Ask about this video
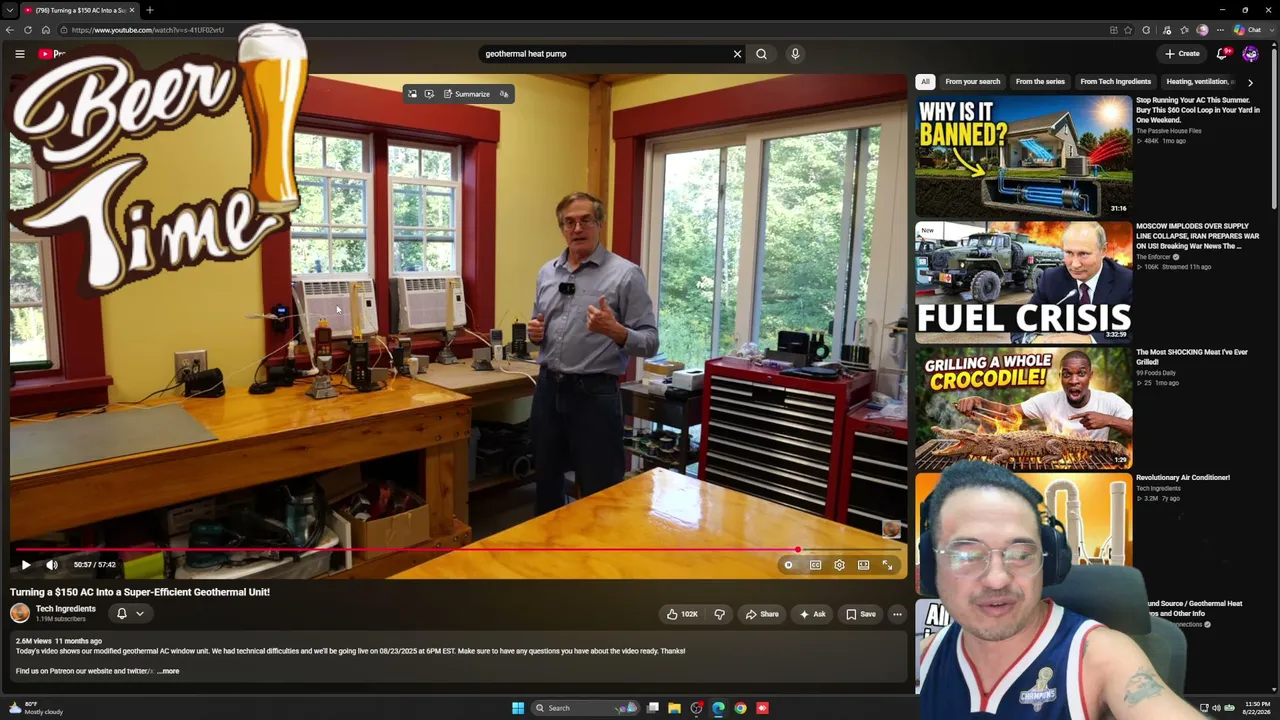Screen dimensions: 1280x720 coord(812,614)
